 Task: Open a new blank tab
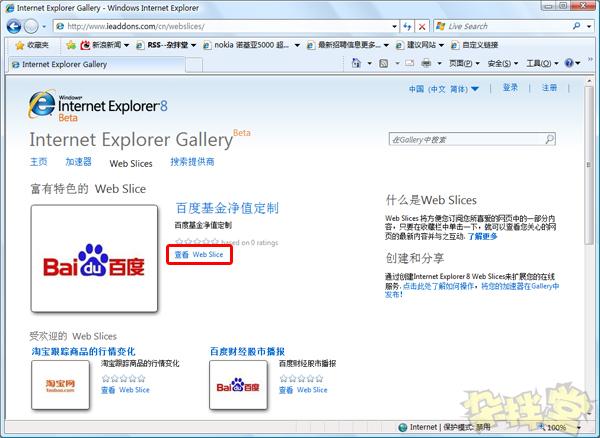pos(194,65)
